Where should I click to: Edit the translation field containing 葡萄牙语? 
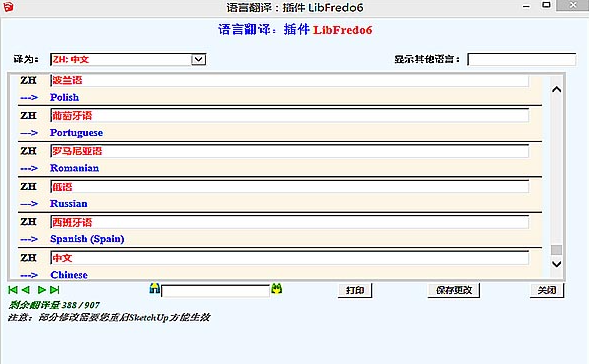(290, 115)
